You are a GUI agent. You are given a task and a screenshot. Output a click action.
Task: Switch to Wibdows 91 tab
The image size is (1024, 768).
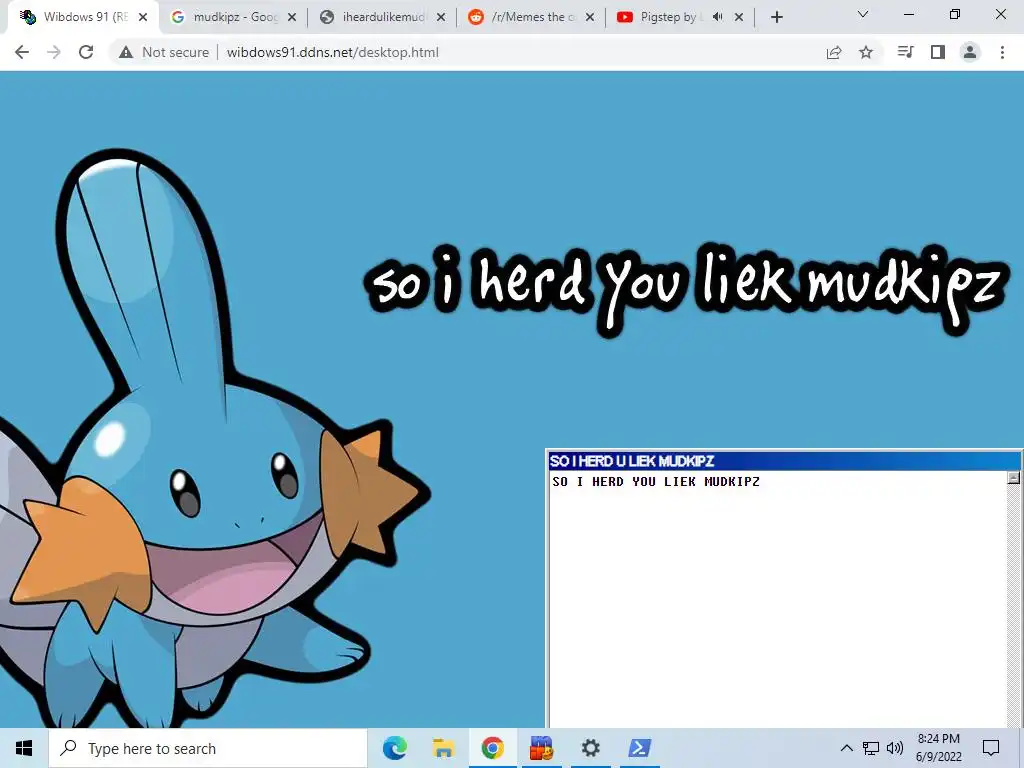tap(84, 17)
